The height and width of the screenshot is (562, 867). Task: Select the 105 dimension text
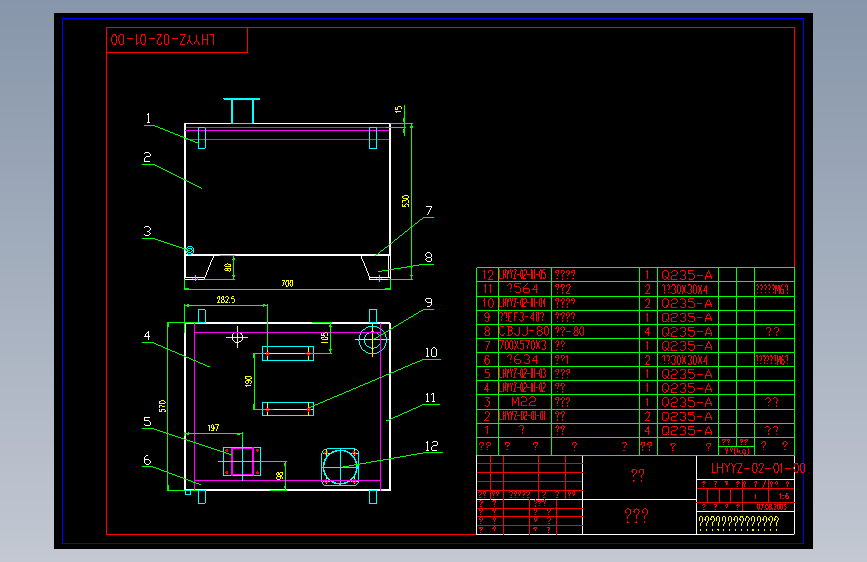(325, 337)
